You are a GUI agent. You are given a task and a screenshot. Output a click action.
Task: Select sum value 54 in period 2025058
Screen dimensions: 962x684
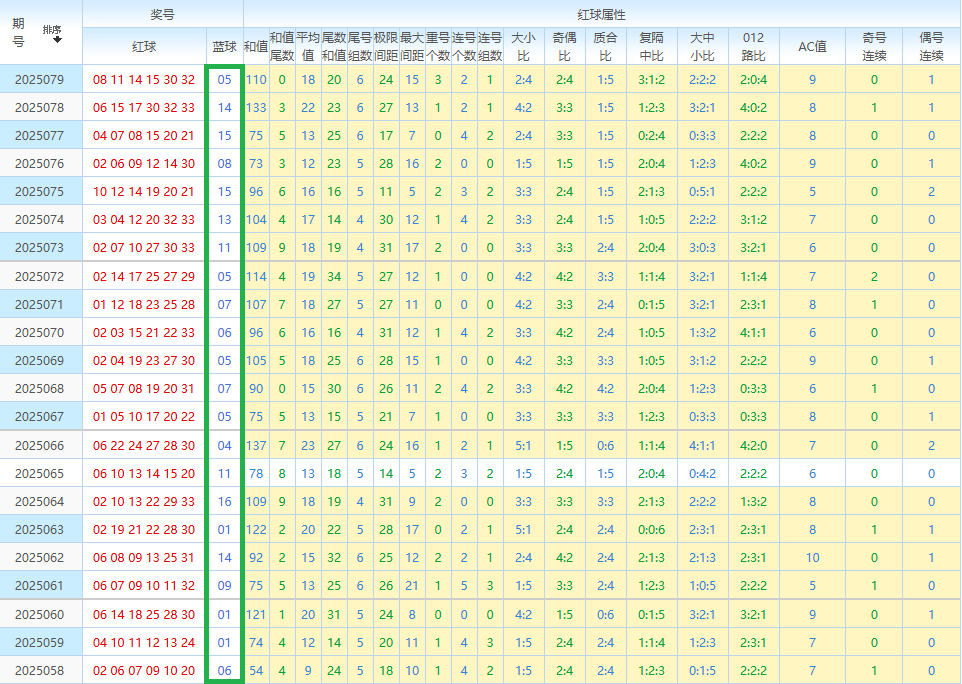pyautogui.click(x=256, y=671)
